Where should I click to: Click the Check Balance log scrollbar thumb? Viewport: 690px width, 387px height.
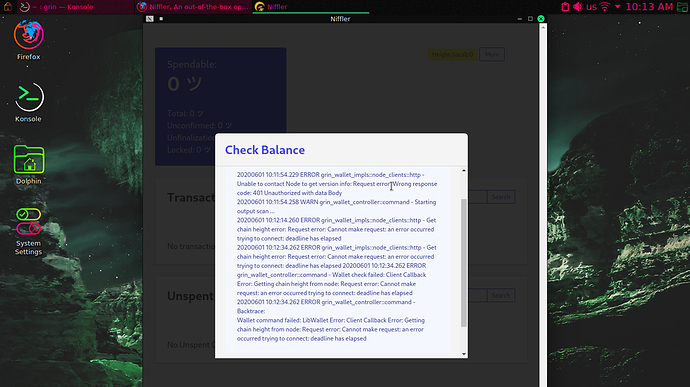[463, 263]
